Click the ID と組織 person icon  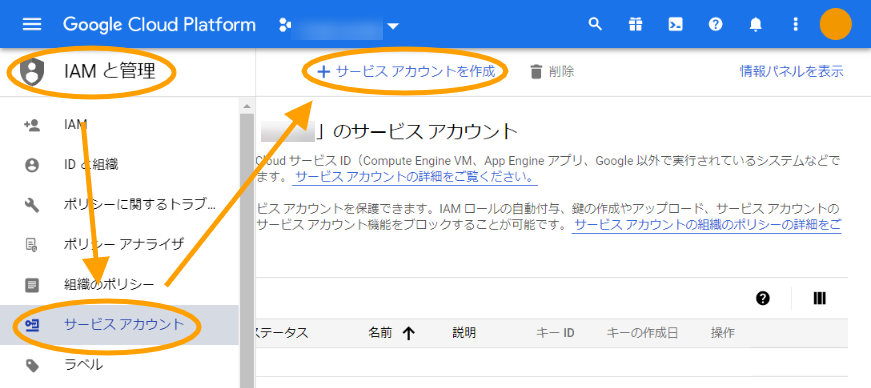pos(32,165)
